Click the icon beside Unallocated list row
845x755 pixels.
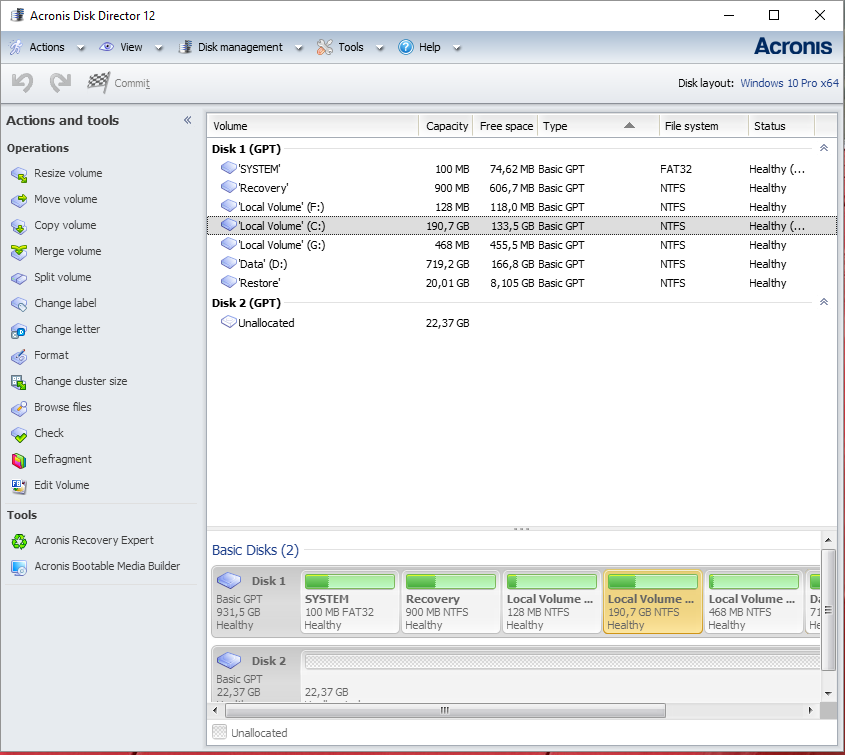point(228,322)
